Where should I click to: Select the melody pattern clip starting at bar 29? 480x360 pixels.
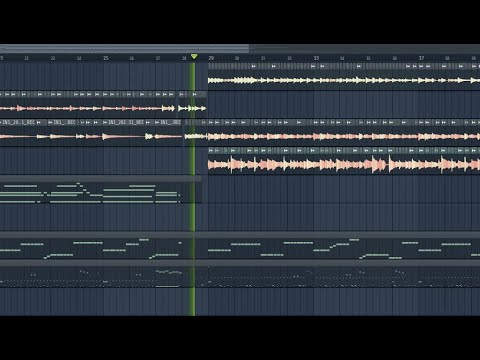[x=344, y=249]
